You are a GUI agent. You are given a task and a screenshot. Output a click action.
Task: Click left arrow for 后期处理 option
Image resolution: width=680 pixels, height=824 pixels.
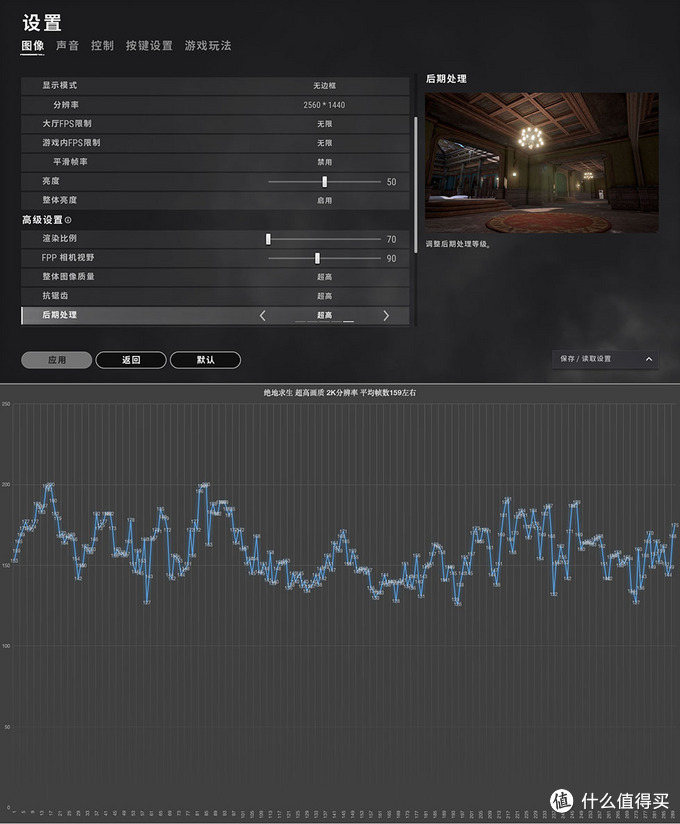263,315
